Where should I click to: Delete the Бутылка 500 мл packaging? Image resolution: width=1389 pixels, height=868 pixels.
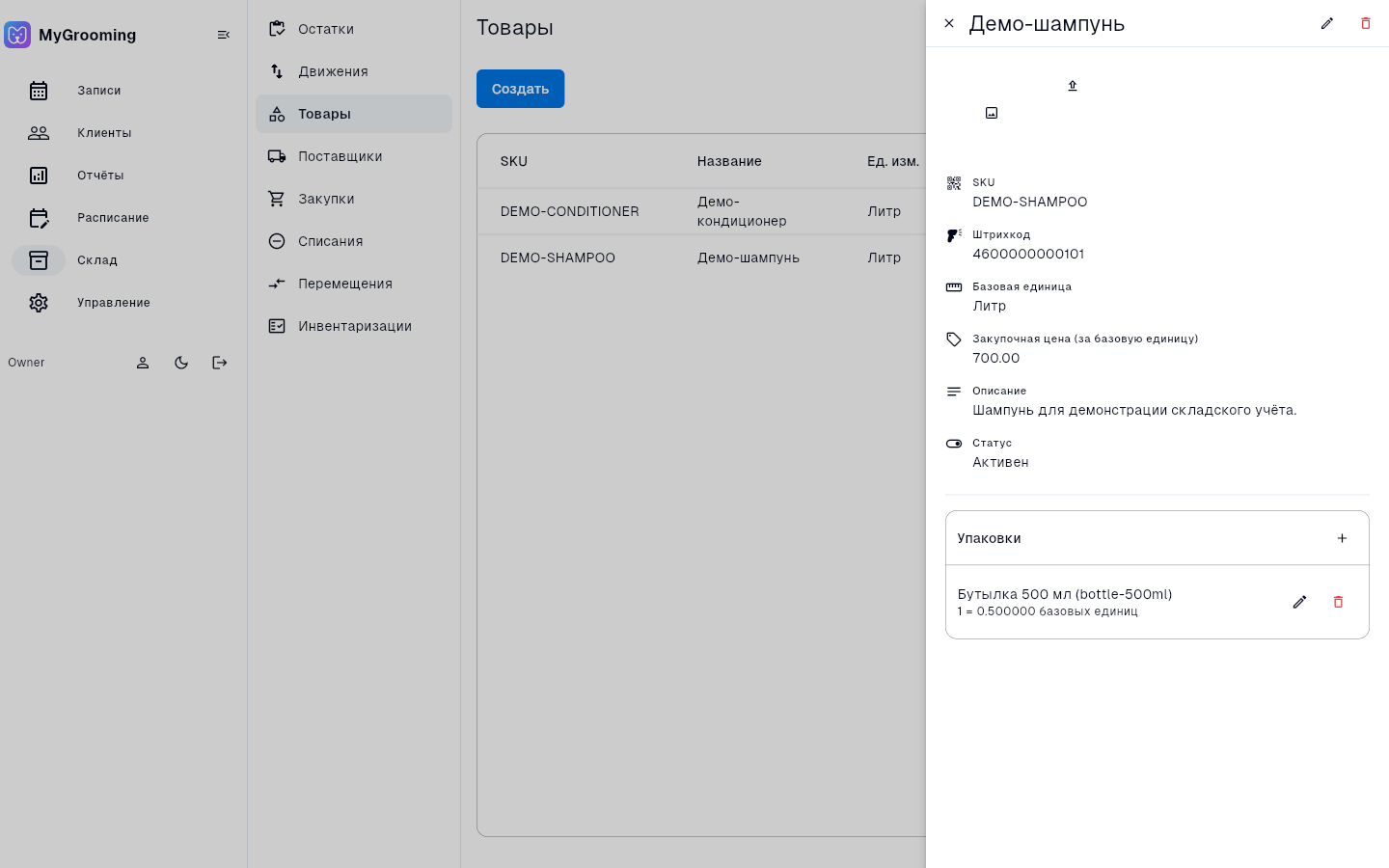[1338, 602]
